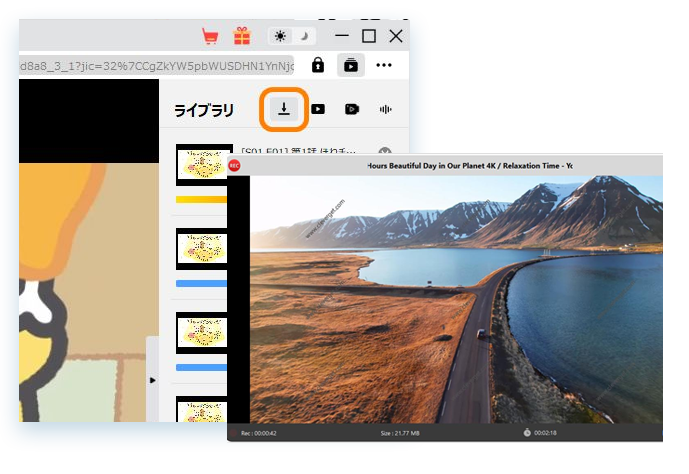Click the address bar URL field
The height and width of the screenshot is (474, 689).
pyautogui.click(x=156, y=66)
